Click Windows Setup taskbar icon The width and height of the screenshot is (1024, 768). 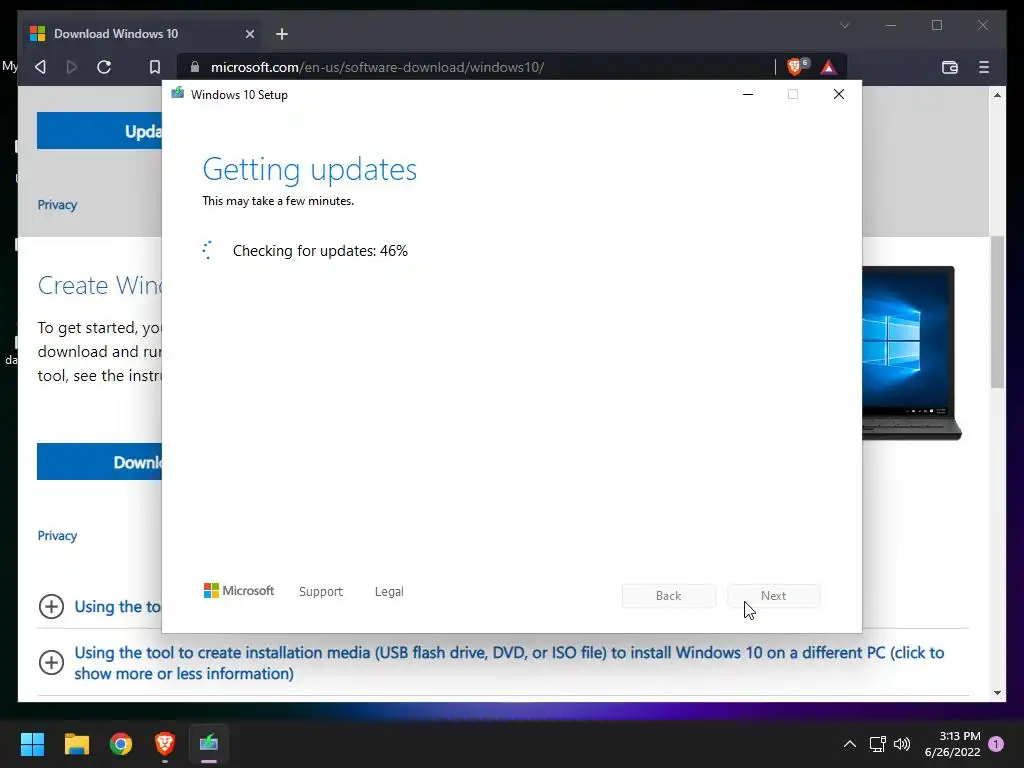[x=209, y=744]
